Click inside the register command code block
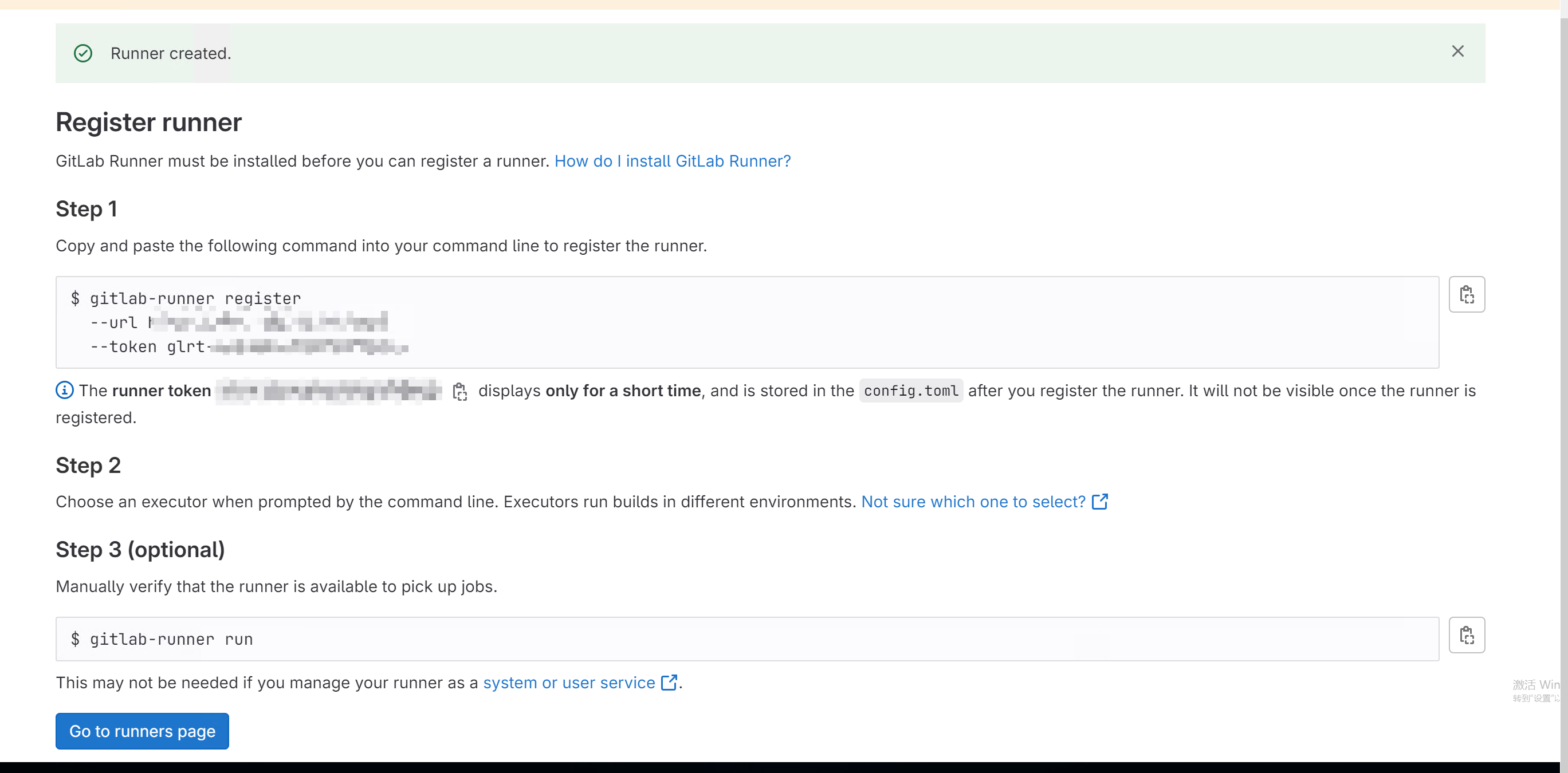 [730, 322]
